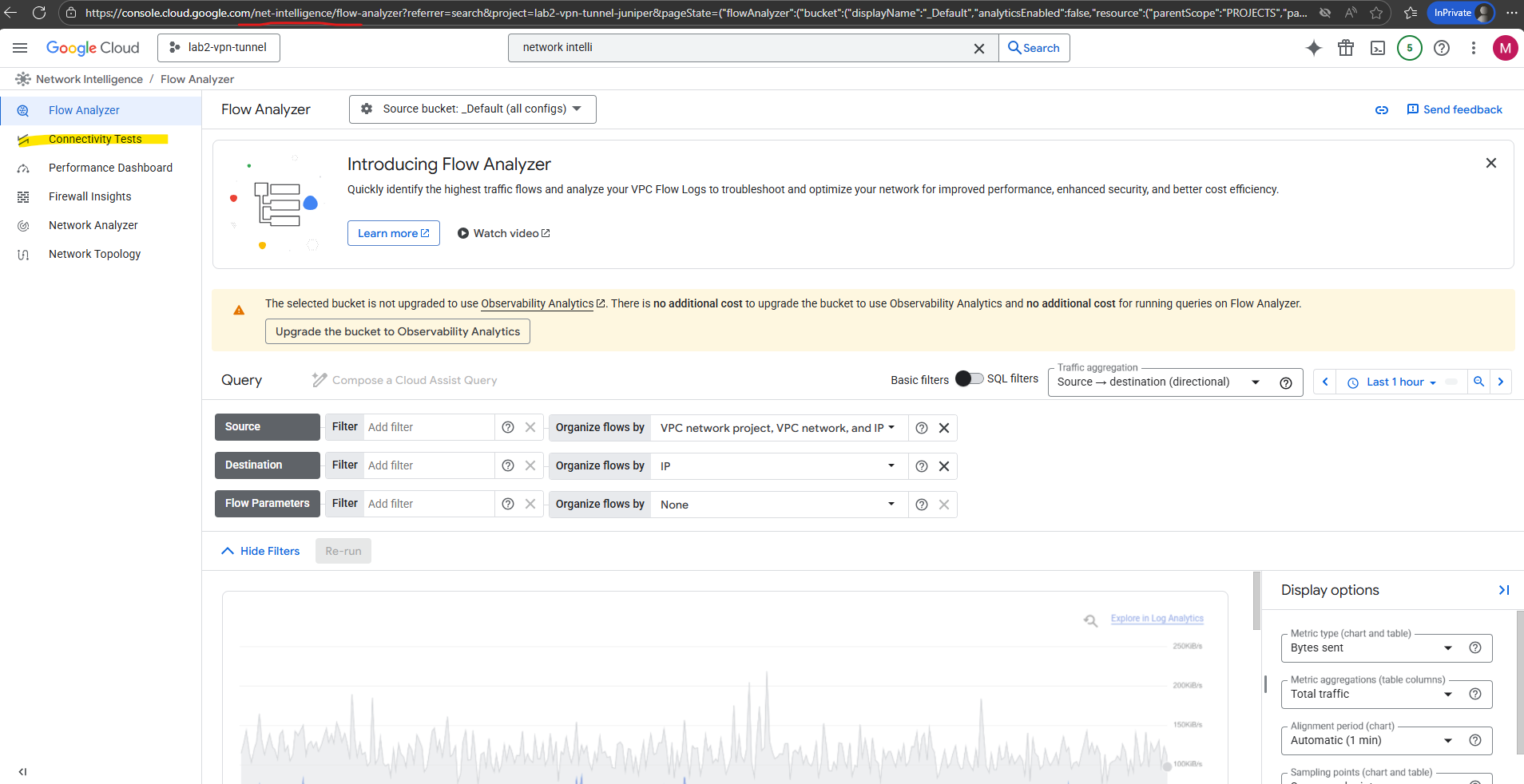Open help for Flow Parameters filter
The image size is (1524, 784).
pos(508,504)
